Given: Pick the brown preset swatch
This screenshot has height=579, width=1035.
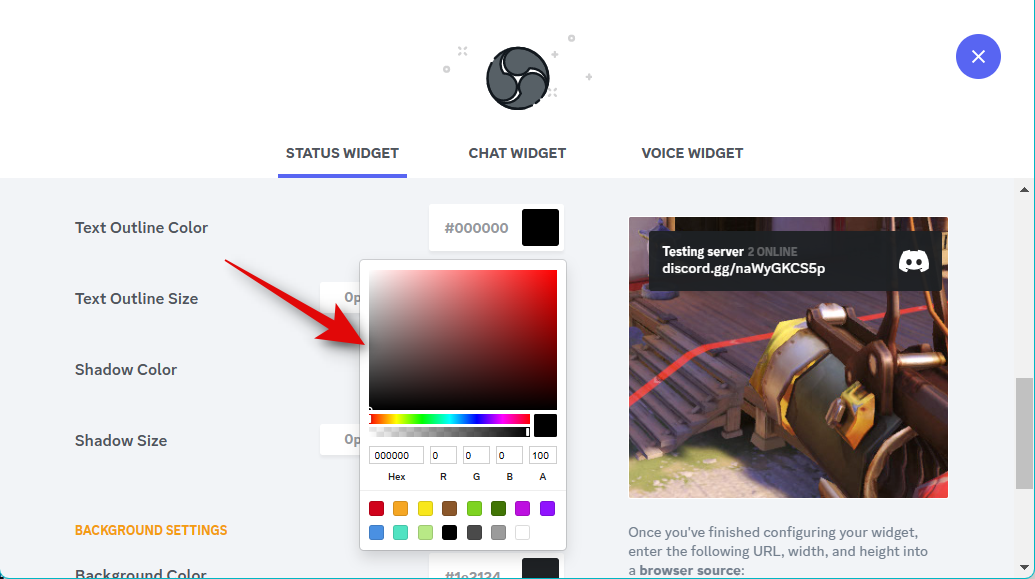Looking at the screenshot, I should (450, 508).
